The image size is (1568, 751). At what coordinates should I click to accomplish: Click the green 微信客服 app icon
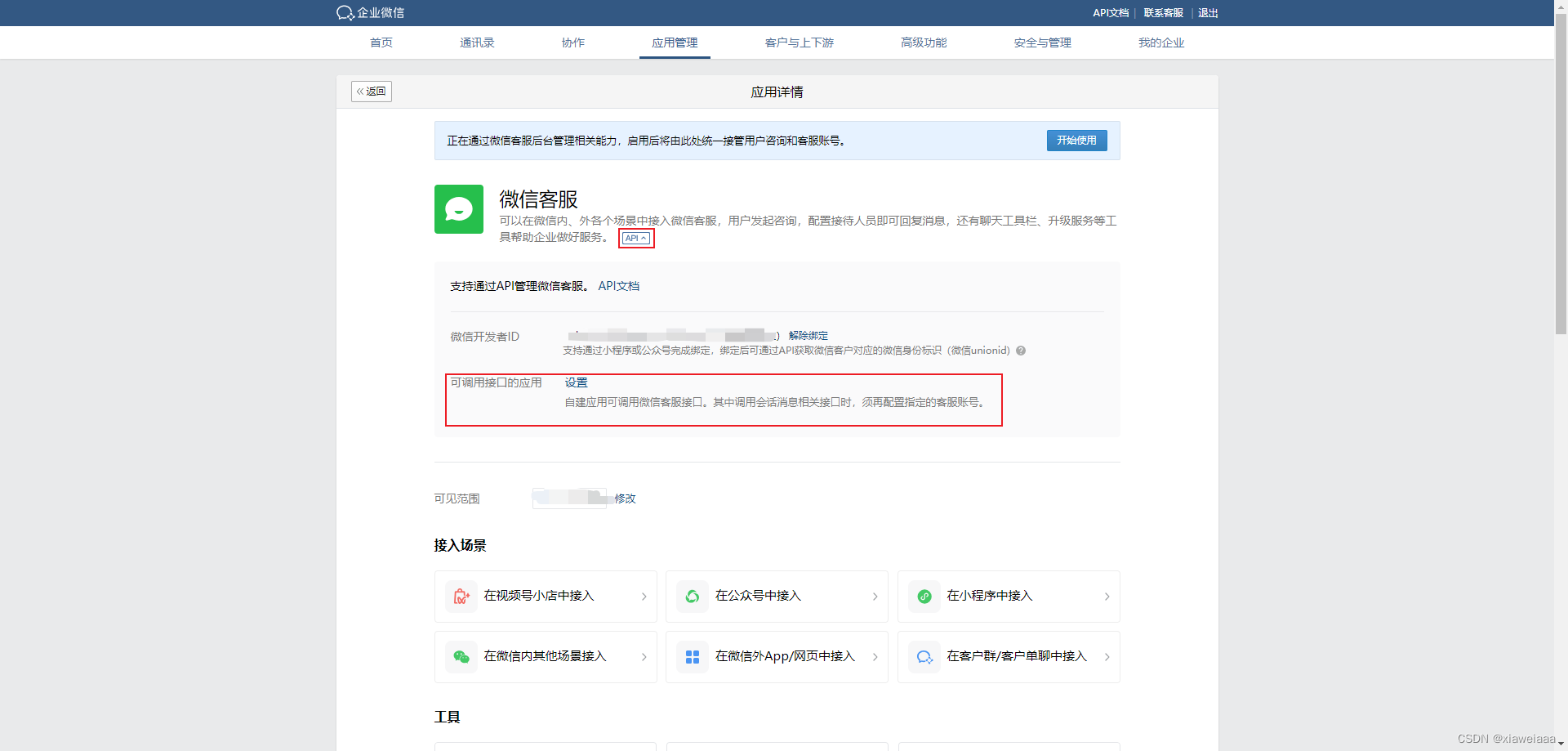(x=459, y=209)
